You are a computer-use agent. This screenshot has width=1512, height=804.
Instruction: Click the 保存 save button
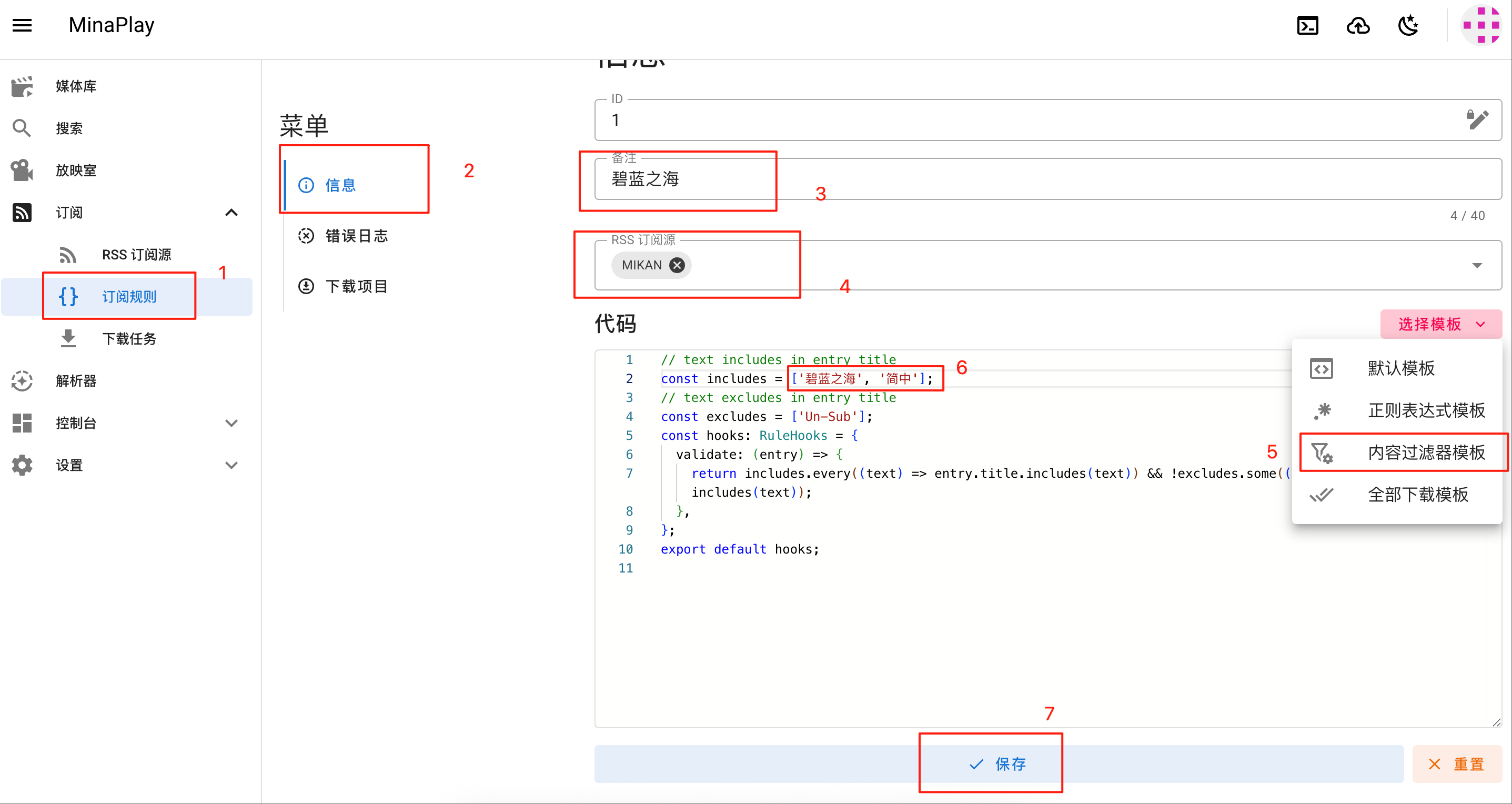click(x=999, y=764)
